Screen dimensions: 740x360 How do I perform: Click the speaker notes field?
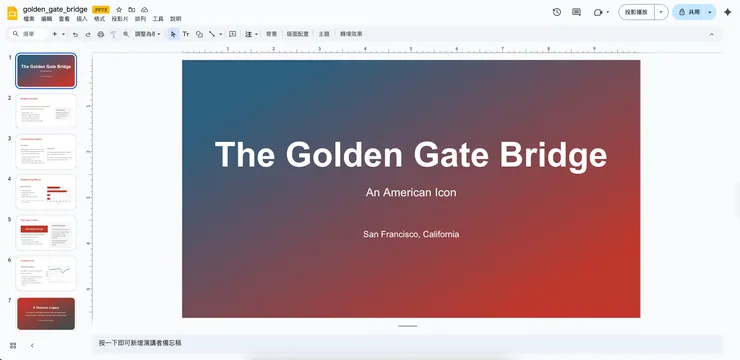pyautogui.click(x=407, y=343)
